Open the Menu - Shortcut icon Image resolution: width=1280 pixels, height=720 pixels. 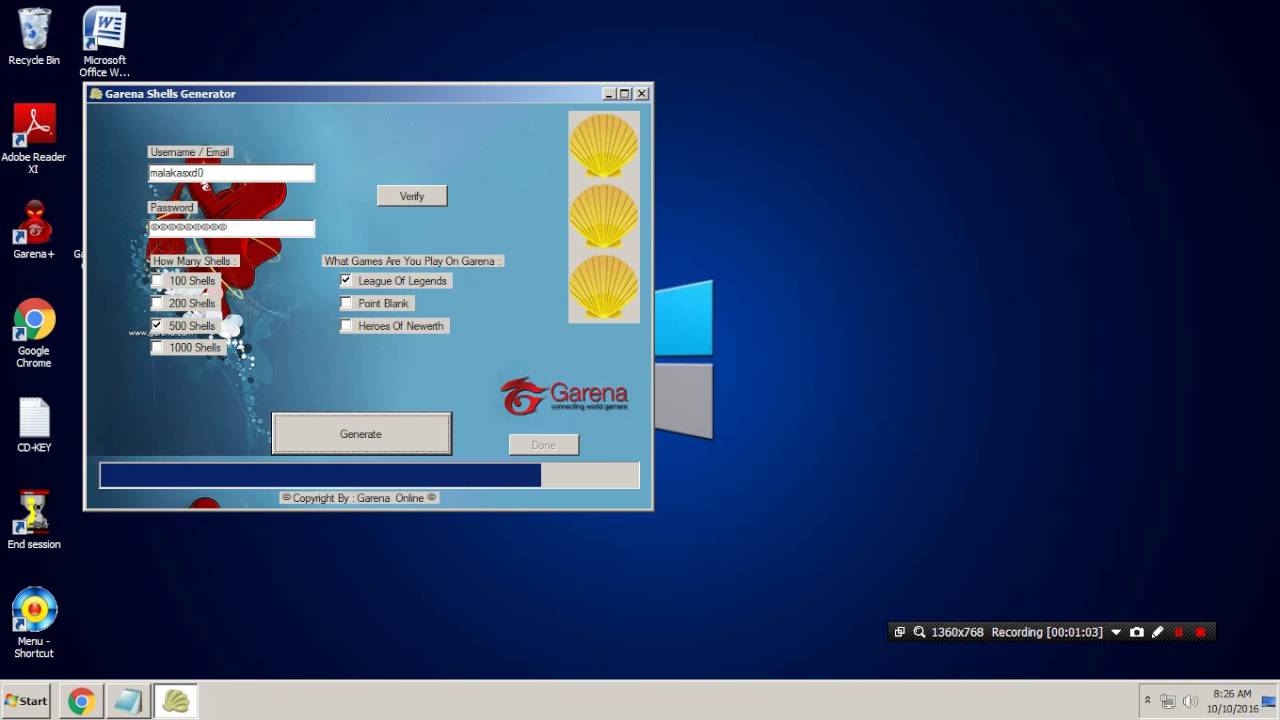(x=34, y=622)
